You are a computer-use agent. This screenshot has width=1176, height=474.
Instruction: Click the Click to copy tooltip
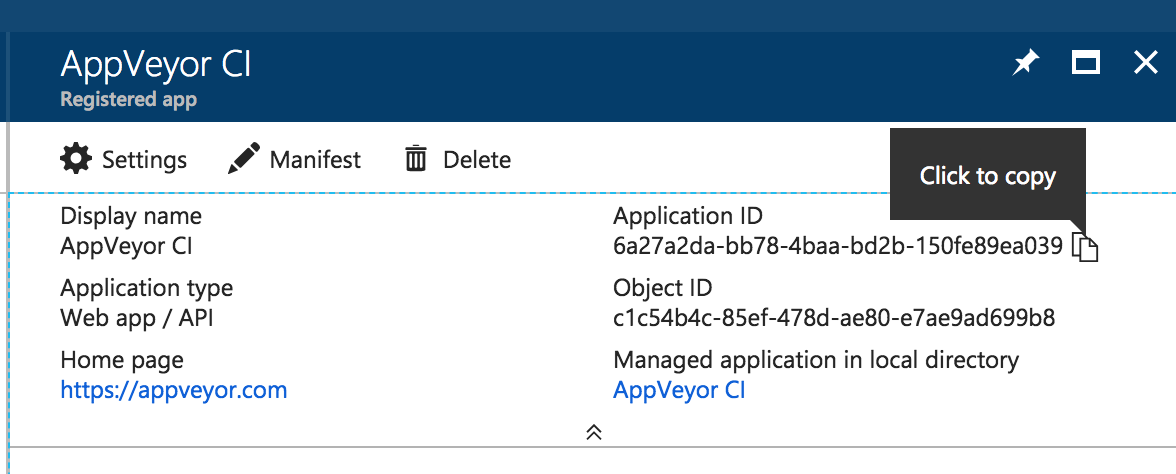[988, 176]
